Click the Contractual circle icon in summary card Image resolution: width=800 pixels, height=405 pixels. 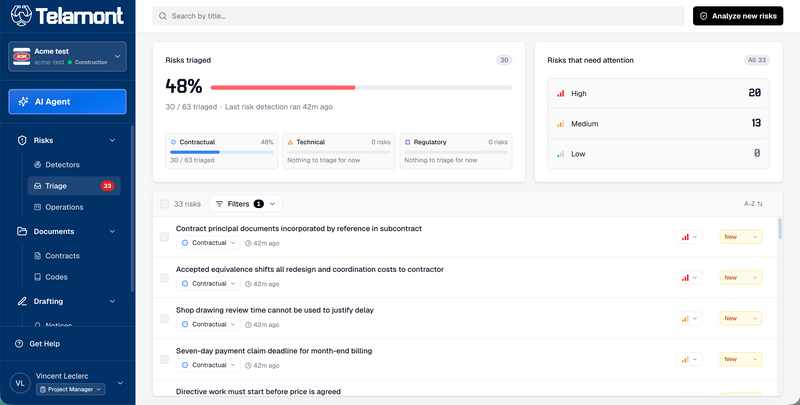click(173, 142)
